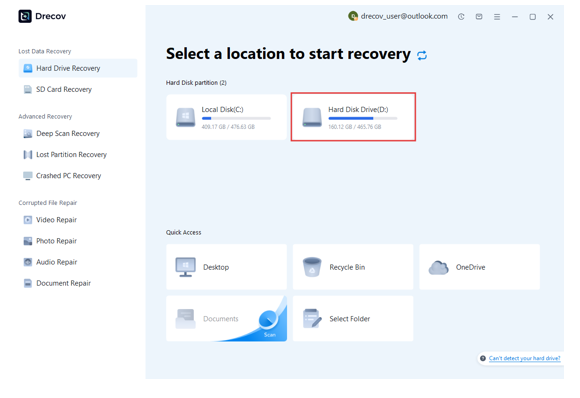Open the message inbox icon in title bar
This screenshot has width=580, height=398.
tap(479, 17)
